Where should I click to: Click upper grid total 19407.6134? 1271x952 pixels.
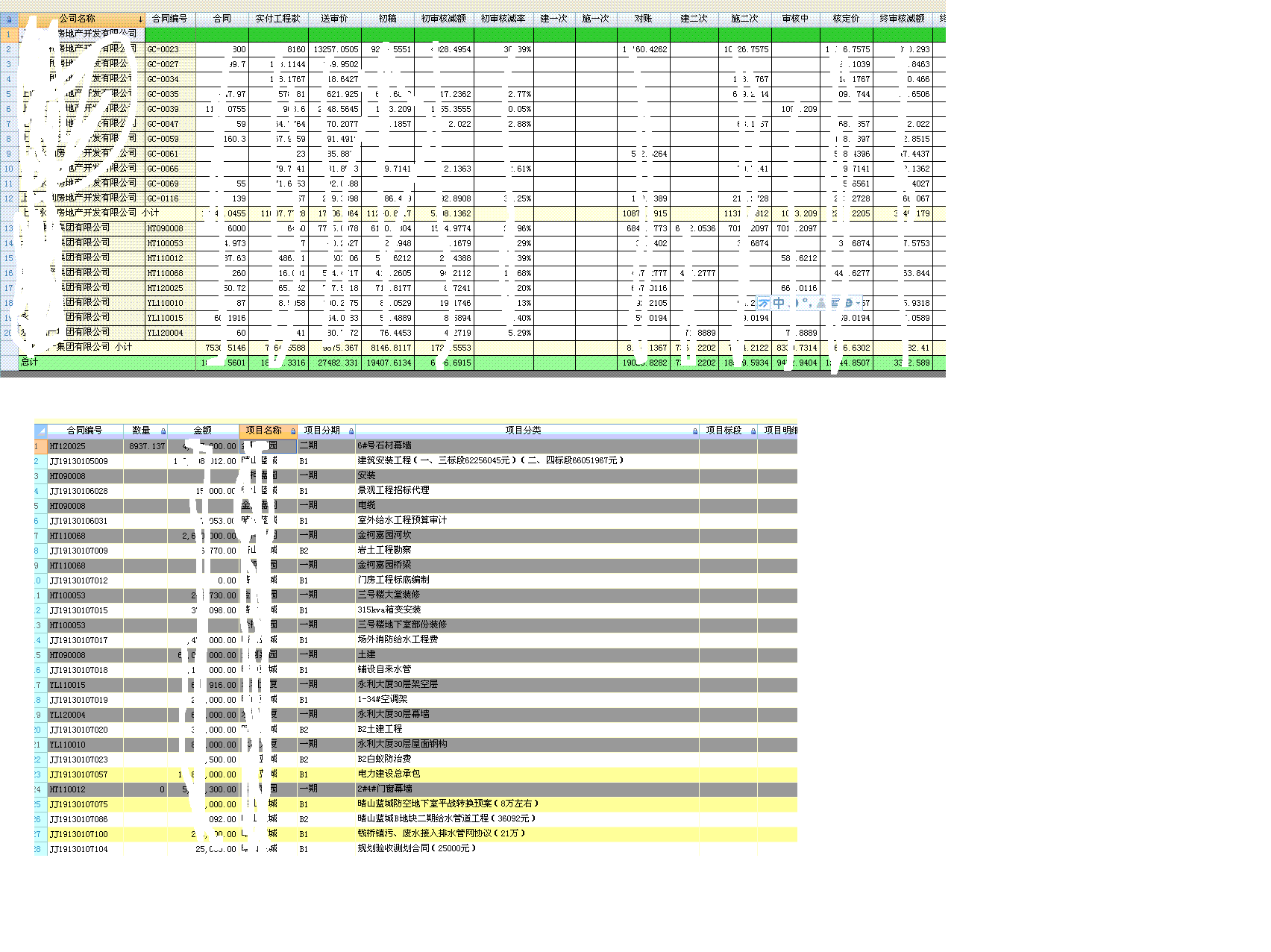389,363
